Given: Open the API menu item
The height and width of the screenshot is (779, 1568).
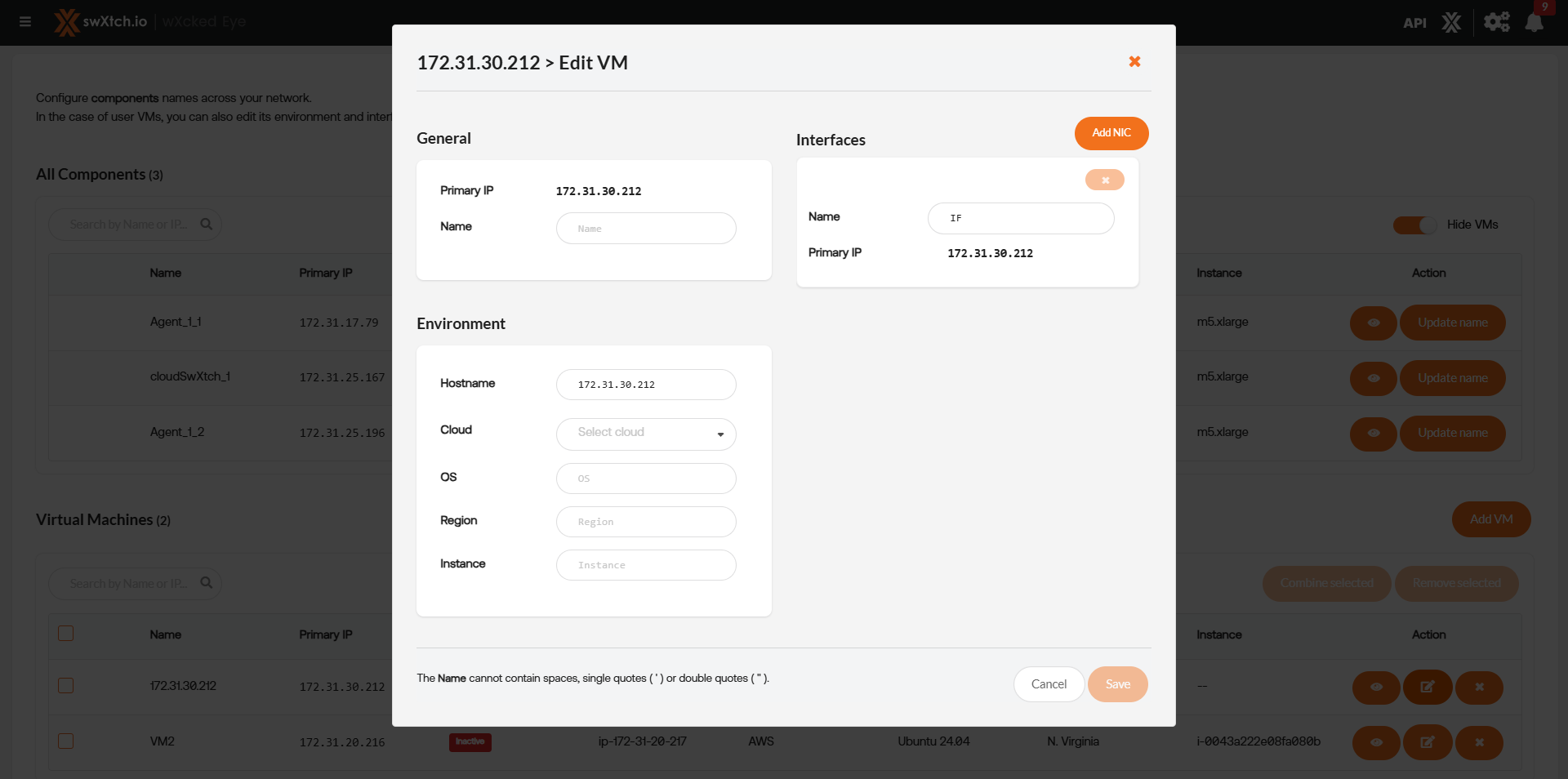Looking at the screenshot, I should point(1414,23).
